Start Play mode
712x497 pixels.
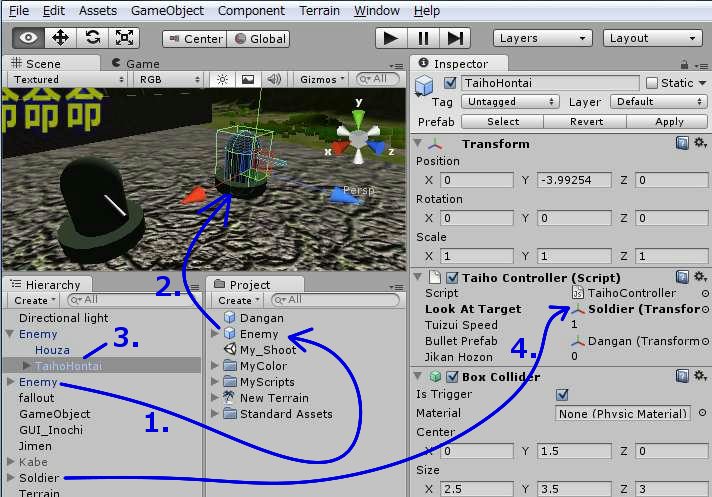coord(391,38)
